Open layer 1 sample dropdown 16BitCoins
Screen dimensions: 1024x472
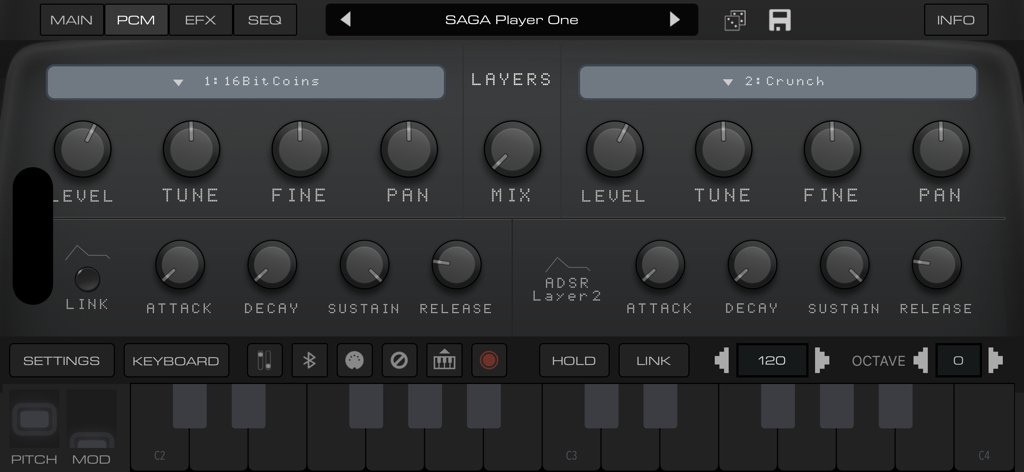tap(246, 82)
